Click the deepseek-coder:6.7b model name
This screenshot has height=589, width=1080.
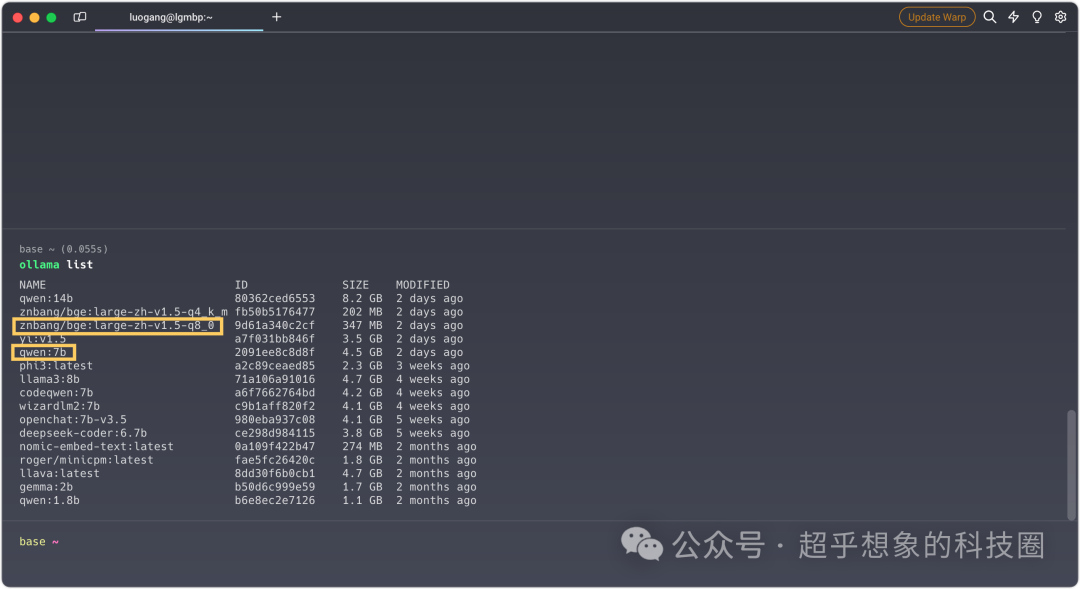[x=83, y=433]
